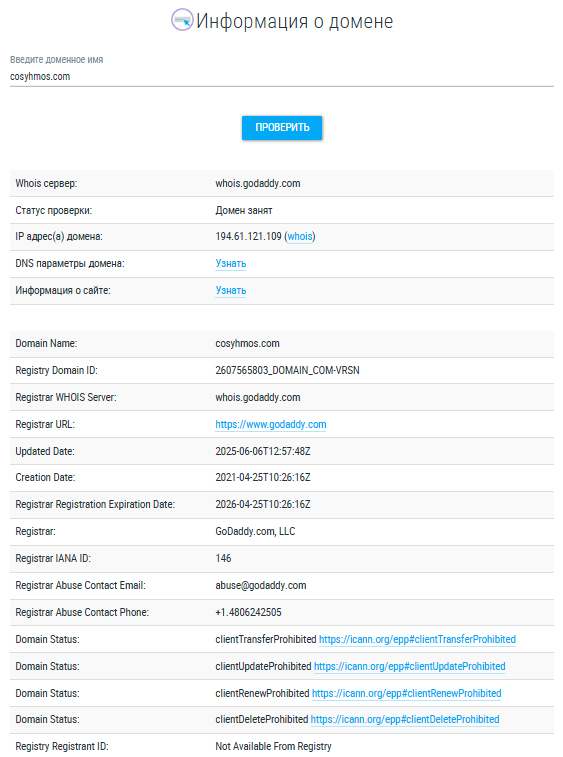Click Узнать for DNS параметры домена
The image size is (563, 757).
click(231, 264)
